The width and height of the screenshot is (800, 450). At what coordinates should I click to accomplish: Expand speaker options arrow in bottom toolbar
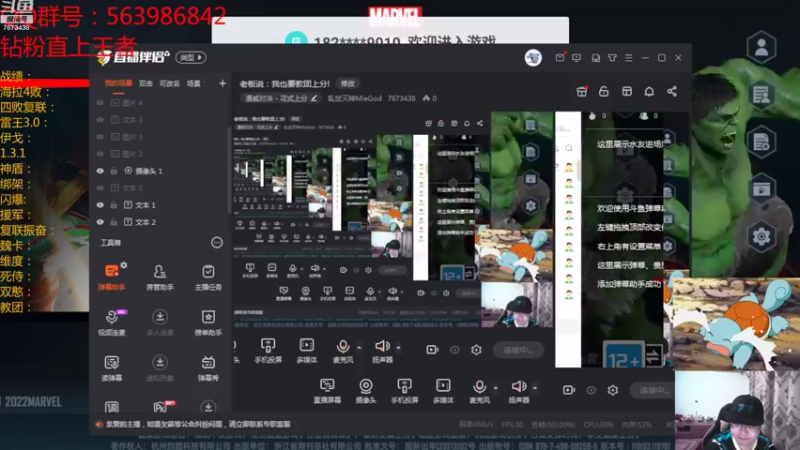tap(535, 388)
